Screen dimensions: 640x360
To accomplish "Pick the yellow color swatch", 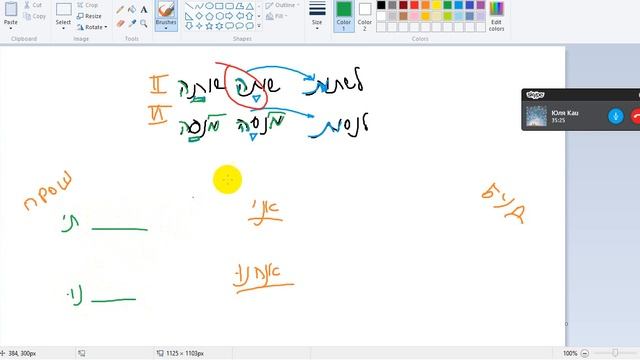I will coord(436,5).
